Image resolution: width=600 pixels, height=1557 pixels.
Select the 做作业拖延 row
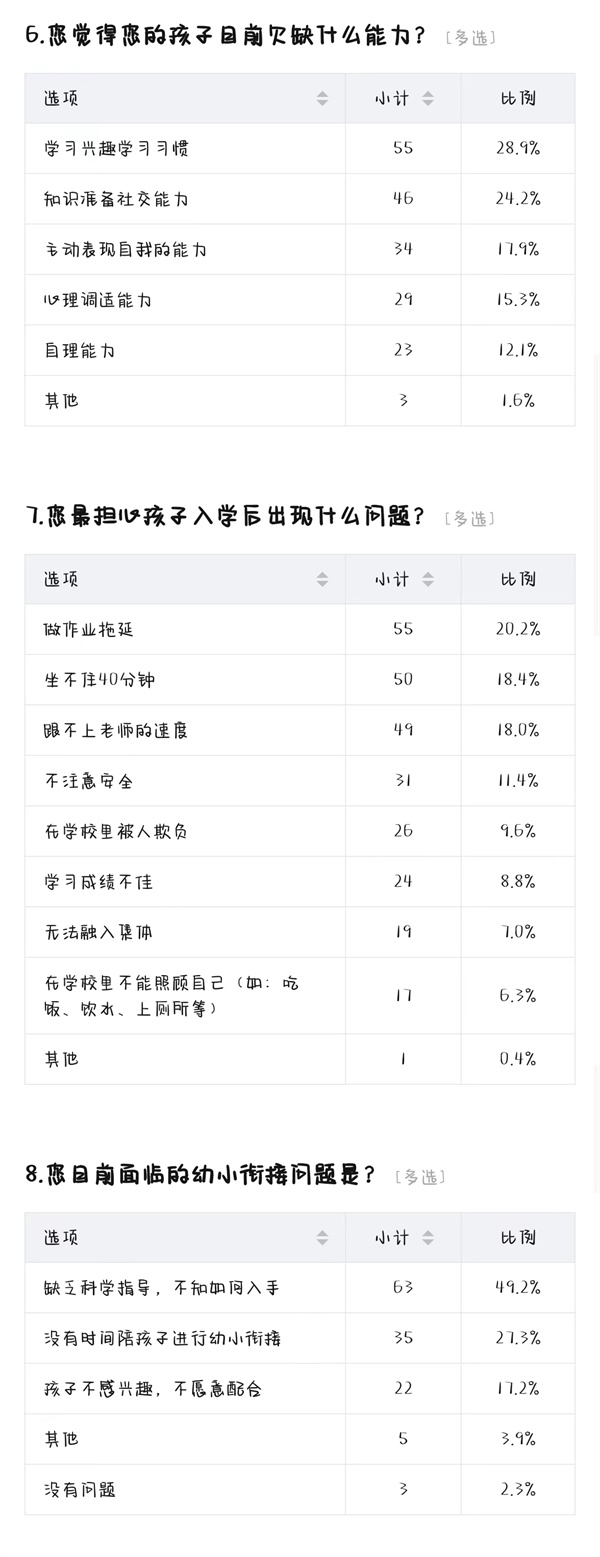click(x=300, y=629)
